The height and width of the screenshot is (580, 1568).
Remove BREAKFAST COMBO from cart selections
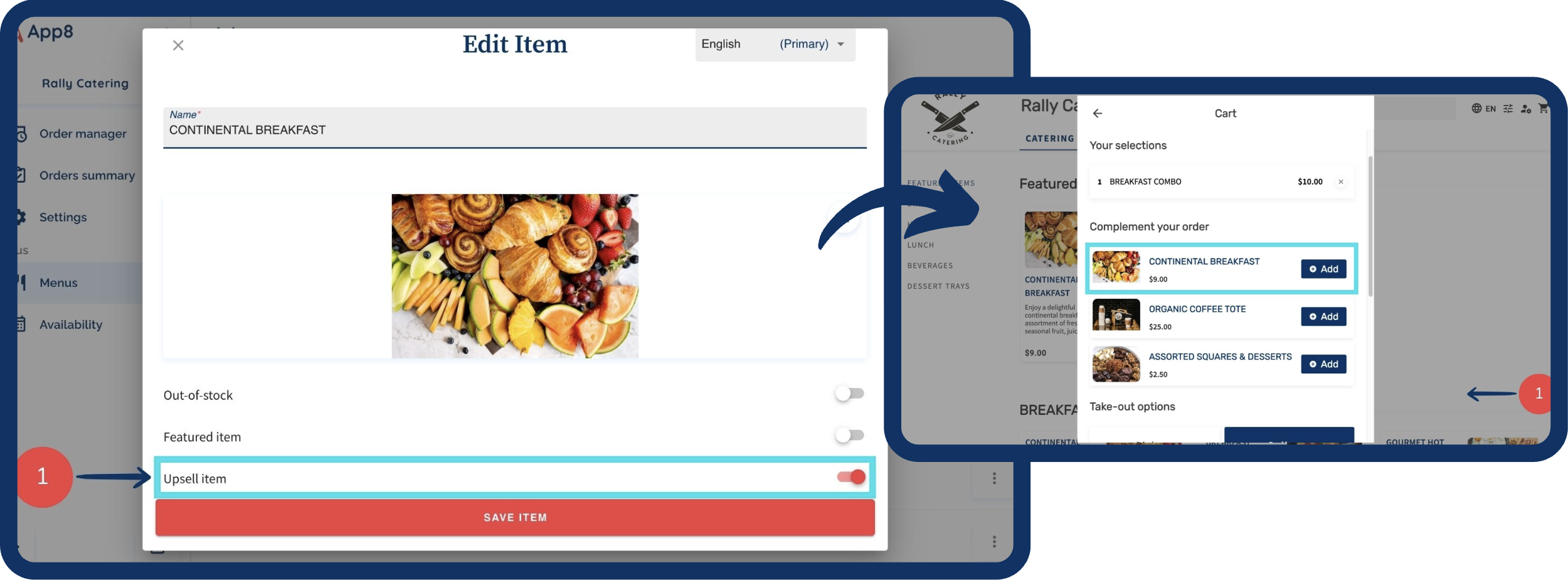point(1341,182)
